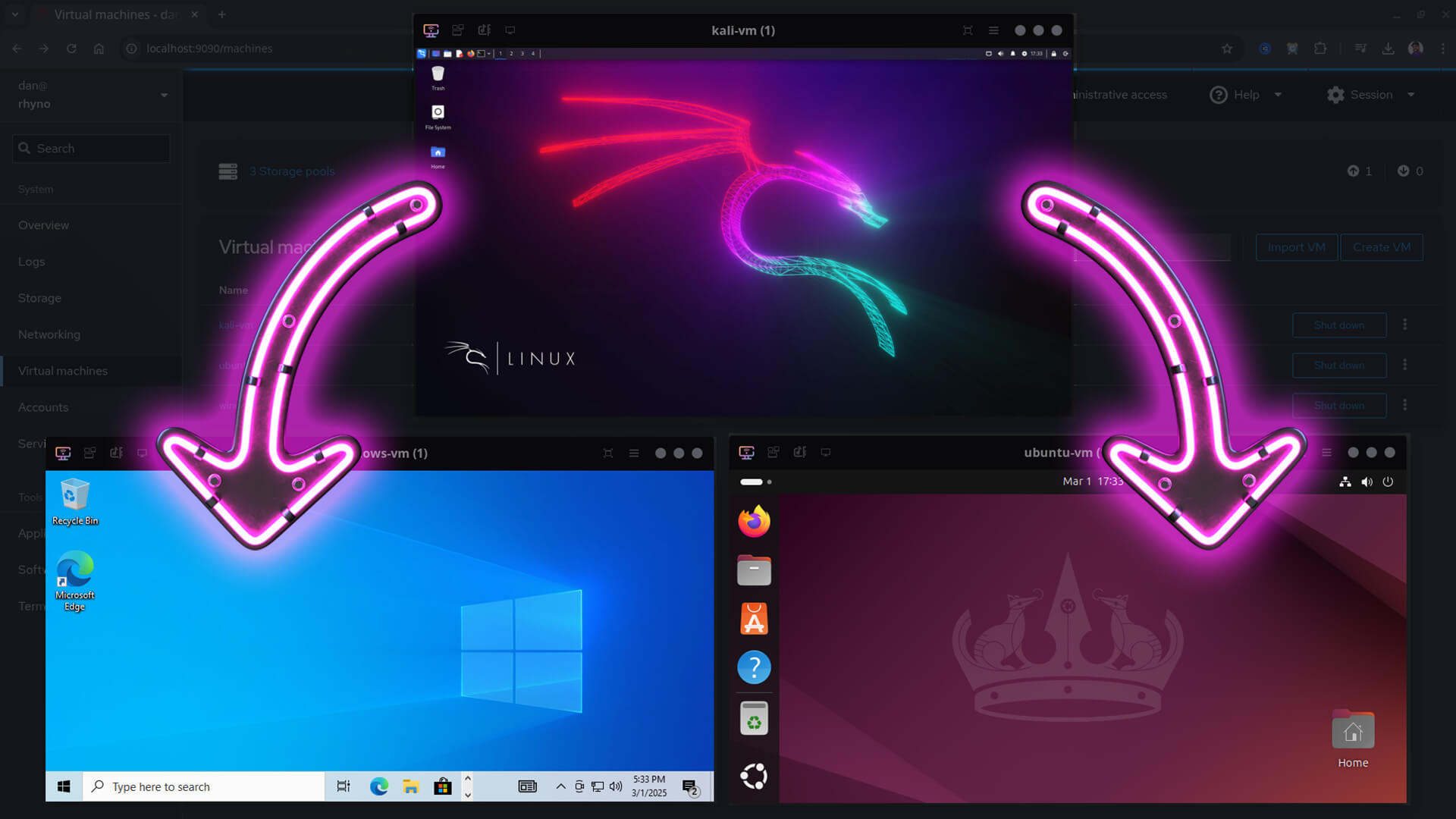Screen dimensions: 1456x819
Task: Open File System on the Kali desktop
Action: [438, 117]
